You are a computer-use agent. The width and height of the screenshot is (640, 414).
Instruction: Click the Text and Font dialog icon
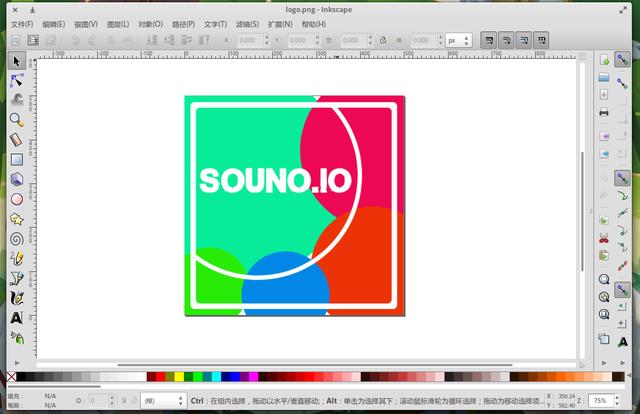622,341
